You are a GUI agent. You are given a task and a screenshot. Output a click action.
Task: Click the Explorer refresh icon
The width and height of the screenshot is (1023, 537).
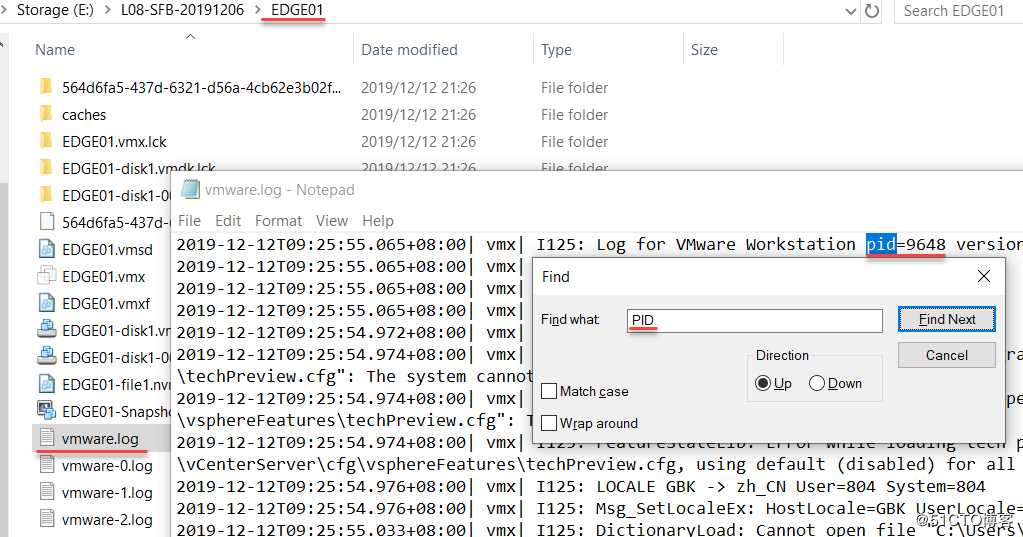tap(872, 10)
